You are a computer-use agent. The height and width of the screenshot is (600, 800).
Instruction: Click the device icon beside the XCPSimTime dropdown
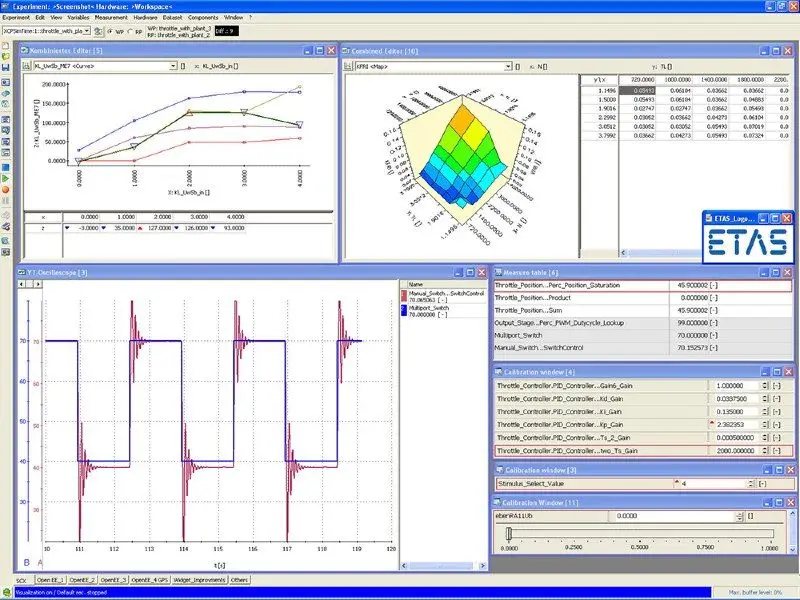(x=98, y=30)
